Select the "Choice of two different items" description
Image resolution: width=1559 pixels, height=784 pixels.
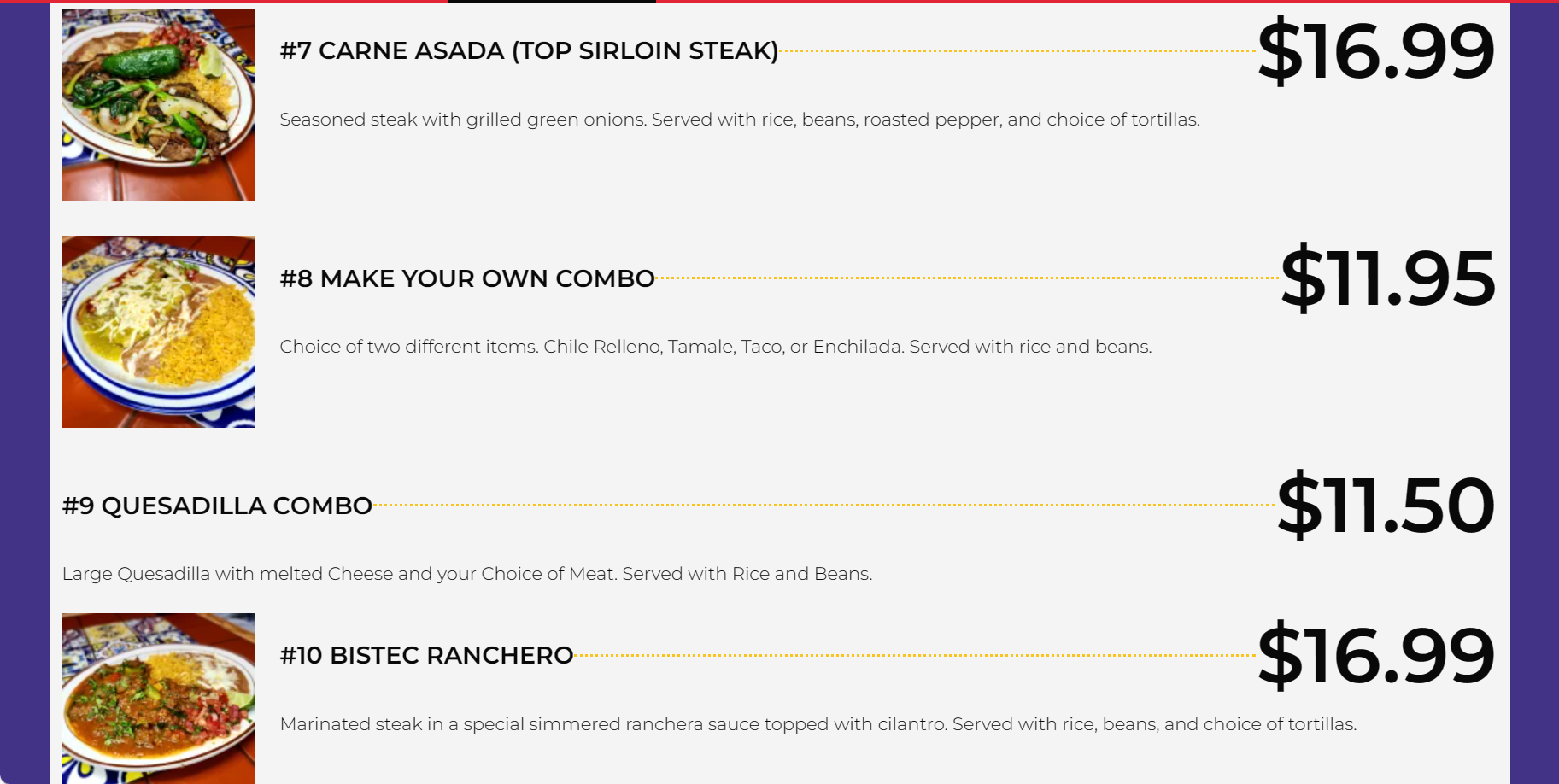(x=716, y=347)
